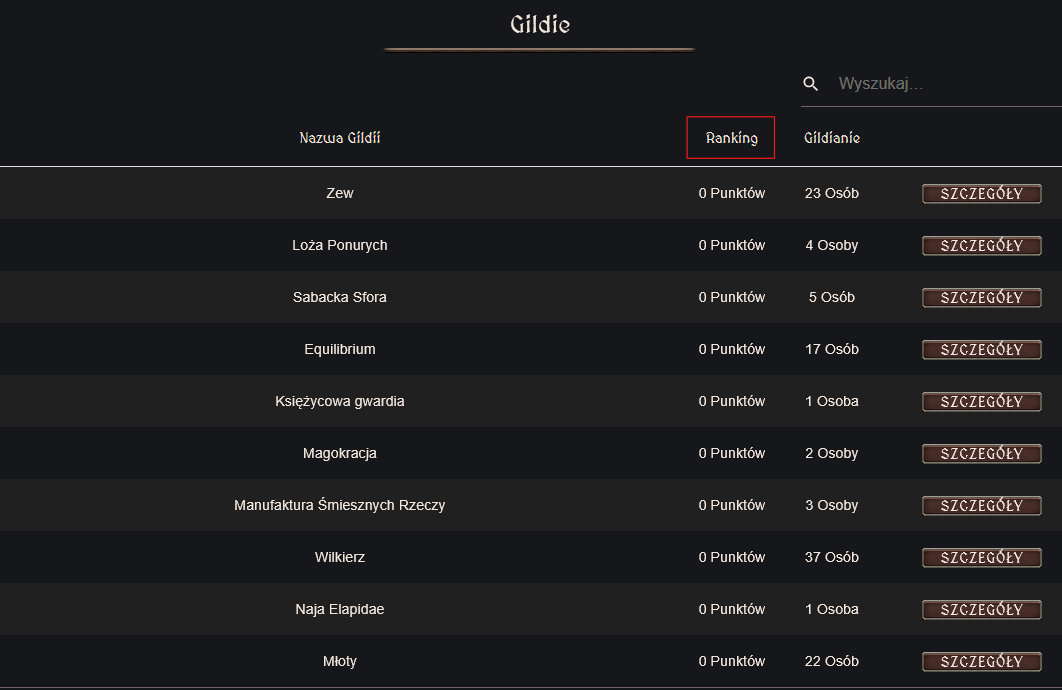Sort by Nazwa Gildii column header
The image size is (1062, 690).
click(340, 138)
